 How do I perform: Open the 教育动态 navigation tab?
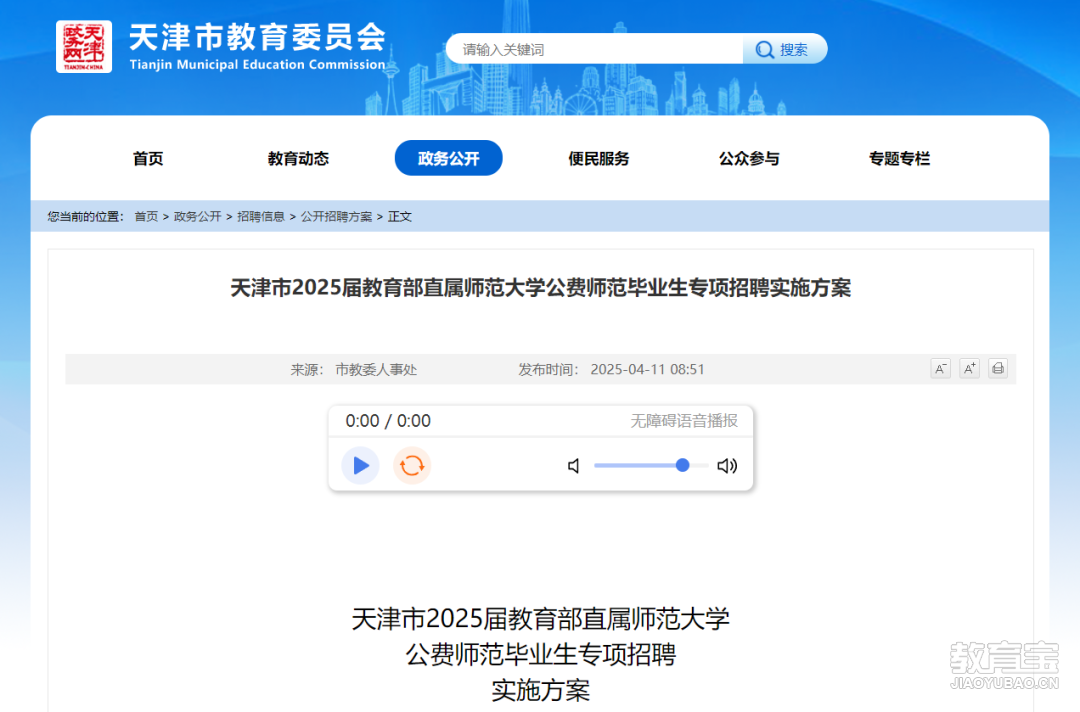298,158
